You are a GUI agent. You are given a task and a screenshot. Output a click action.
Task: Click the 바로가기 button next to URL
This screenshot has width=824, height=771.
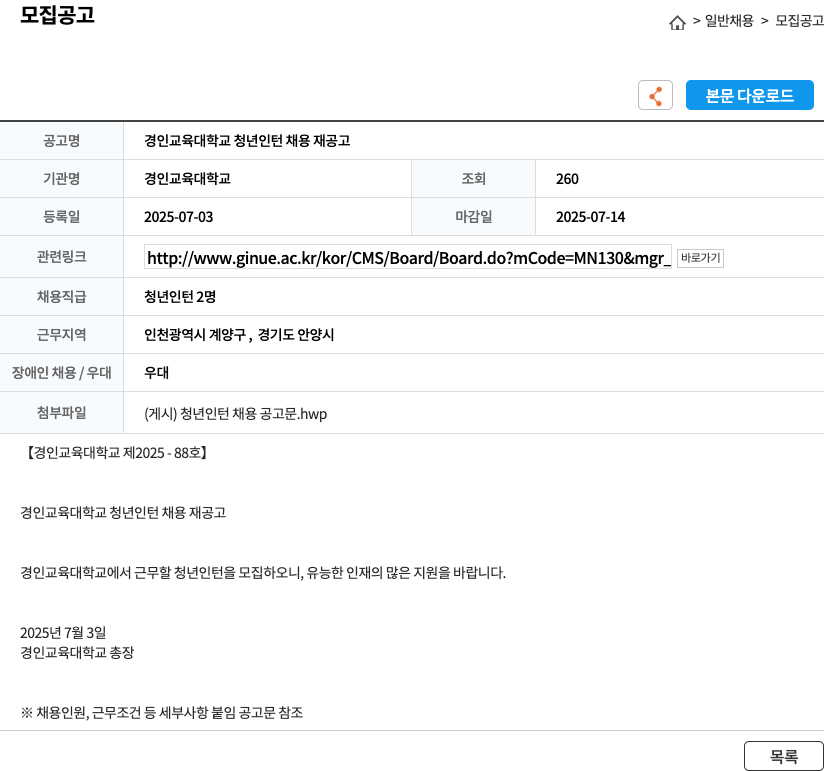click(x=700, y=258)
